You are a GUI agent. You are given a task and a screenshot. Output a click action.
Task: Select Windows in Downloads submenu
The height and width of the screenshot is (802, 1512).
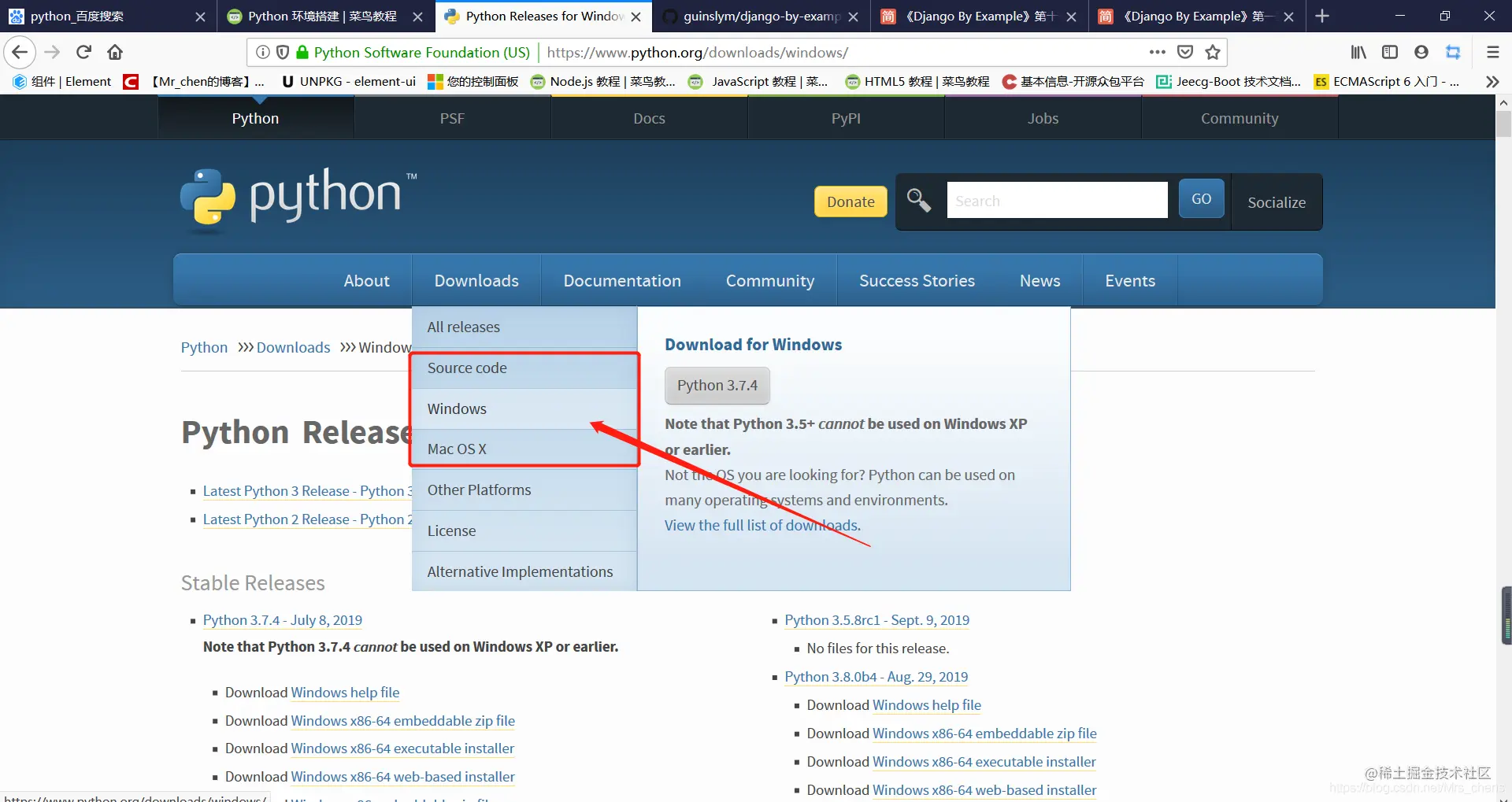pyautogui.click(x=524, y=409)
